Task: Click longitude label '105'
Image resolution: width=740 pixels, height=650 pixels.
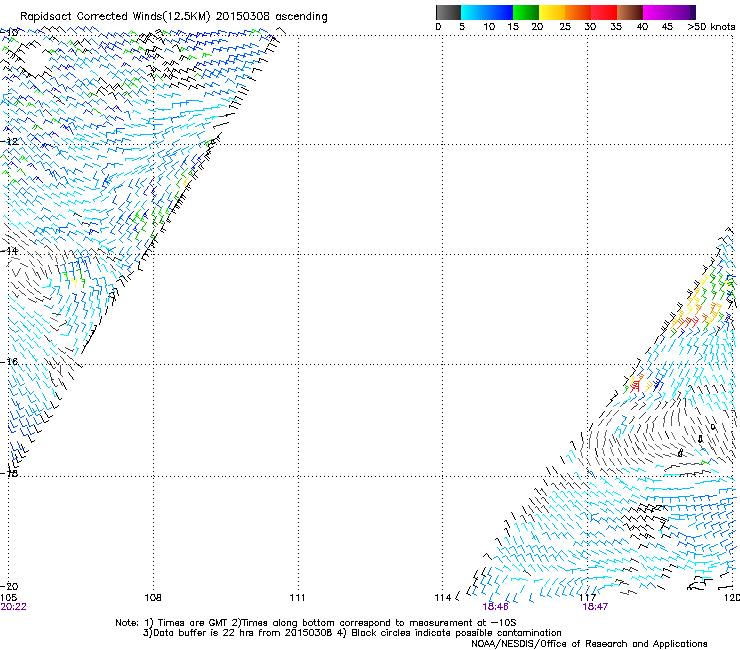Action: (x=8, y=598)
